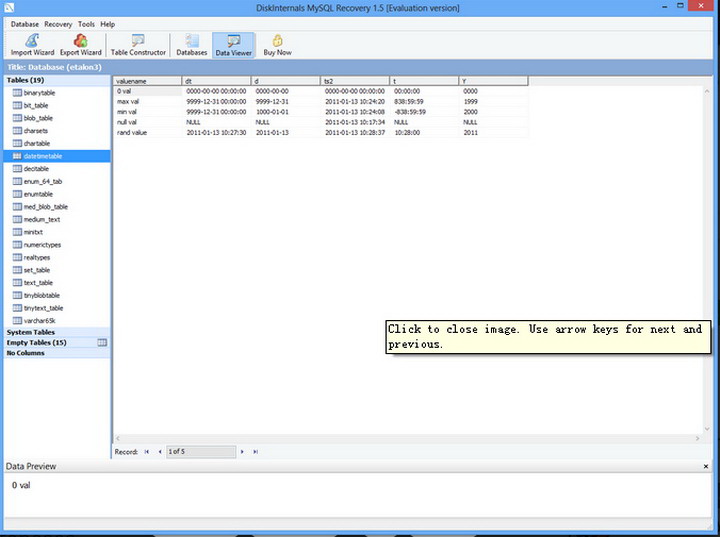Viewport: 720px width, 537px height.
Task: Select the chartable table
Action: [x=37, y=143]
